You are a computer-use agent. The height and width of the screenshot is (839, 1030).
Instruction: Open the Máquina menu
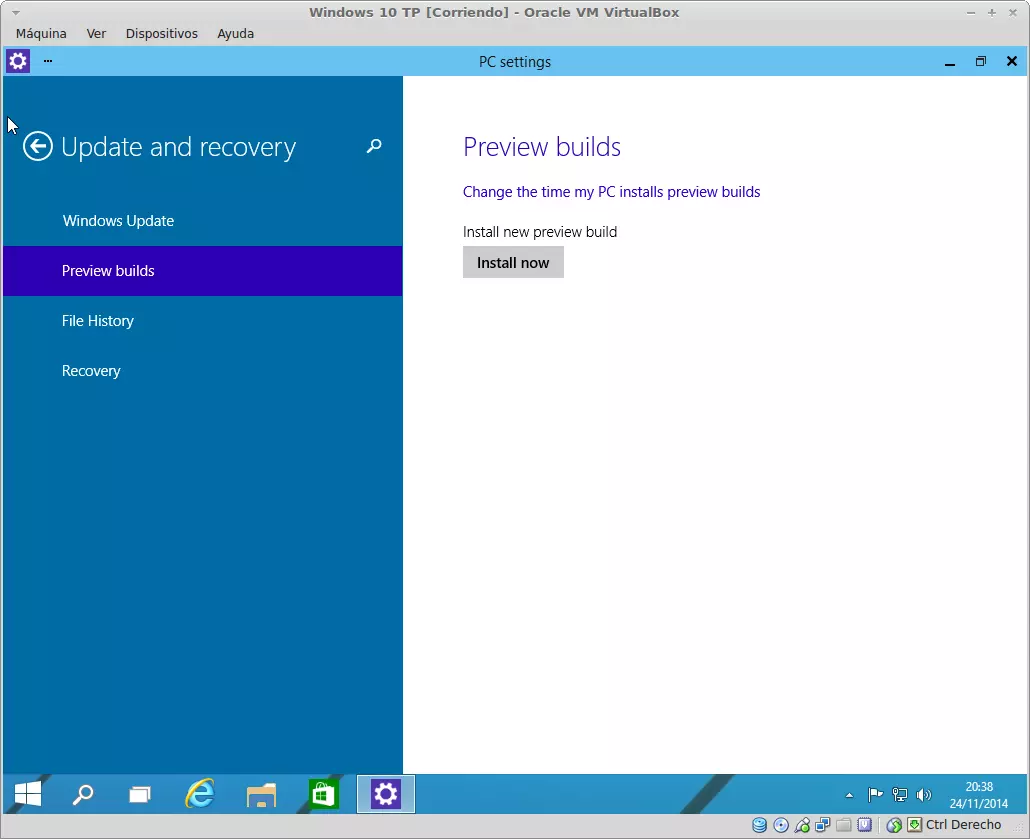(41, 33)
